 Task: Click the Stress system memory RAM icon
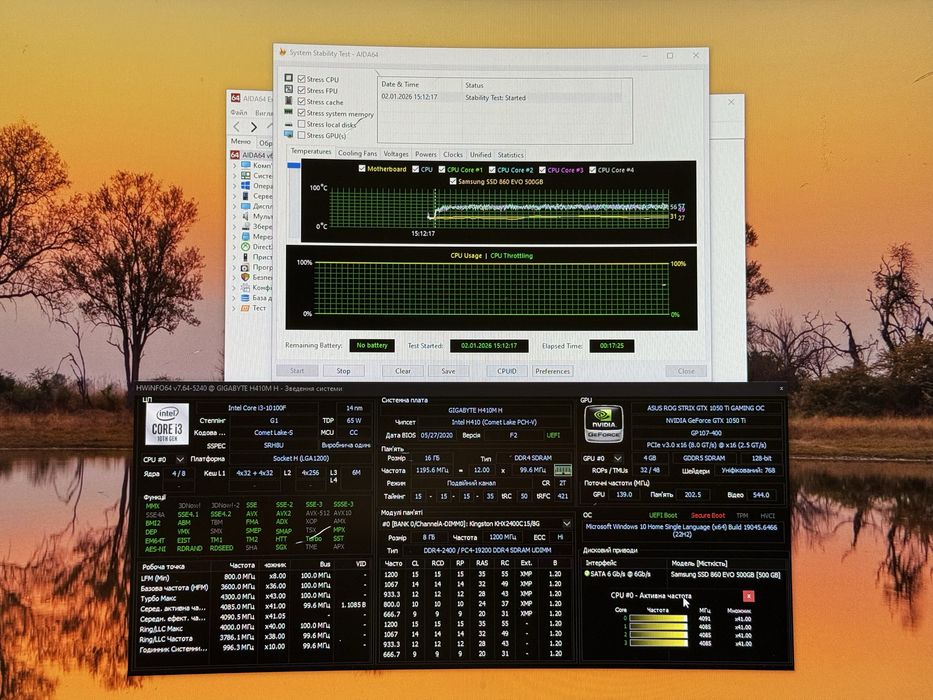(289, 112)
